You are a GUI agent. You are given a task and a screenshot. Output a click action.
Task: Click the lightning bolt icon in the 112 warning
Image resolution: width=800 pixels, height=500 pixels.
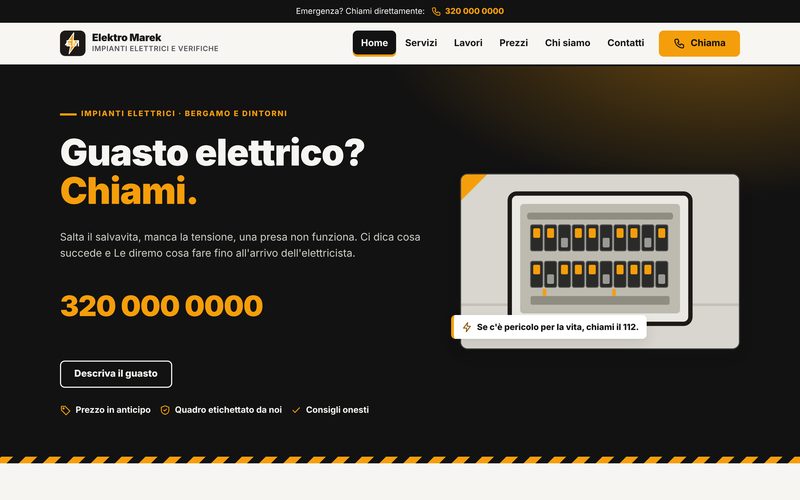[467, 327]
